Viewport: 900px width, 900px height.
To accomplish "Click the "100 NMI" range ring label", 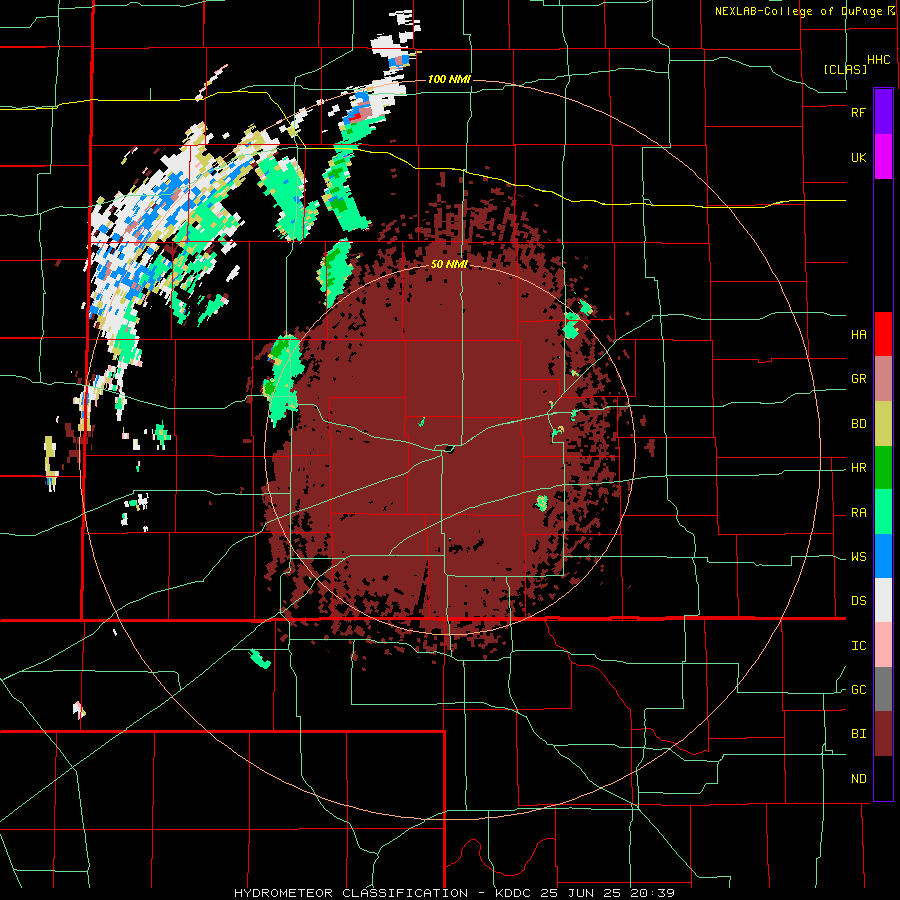I will 449,79.
